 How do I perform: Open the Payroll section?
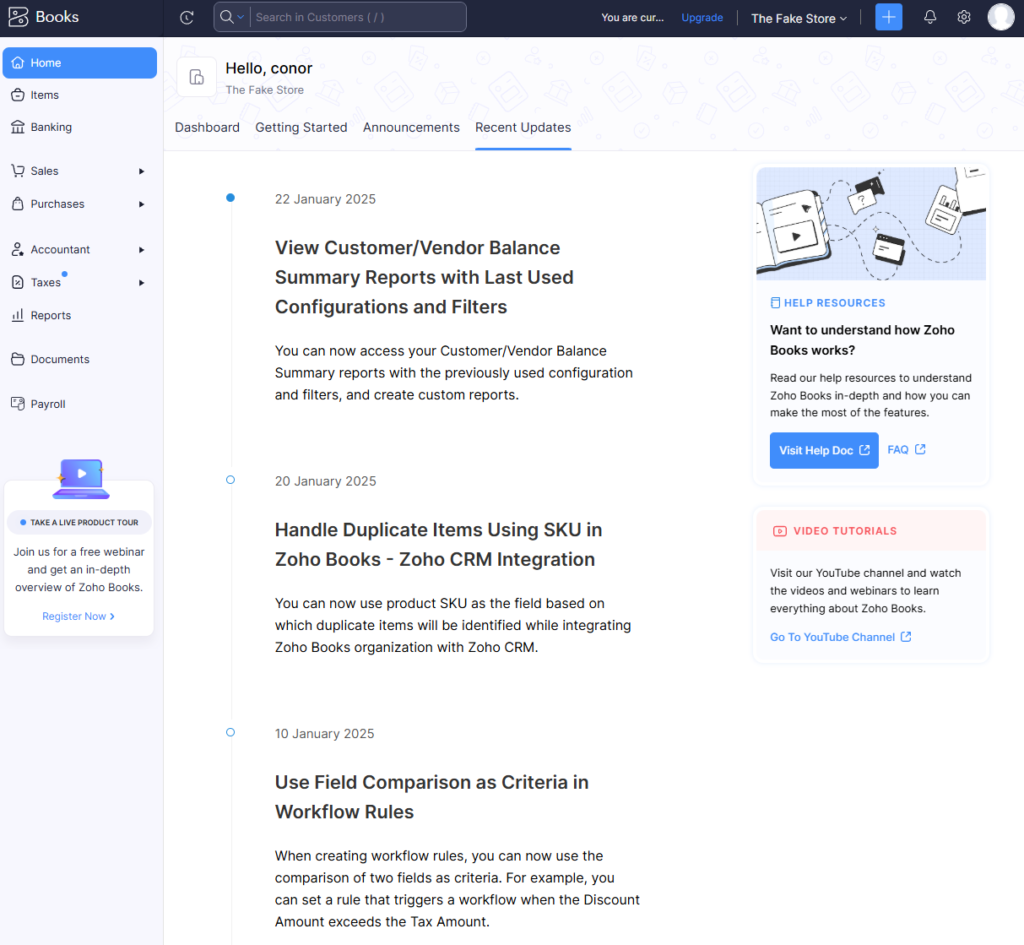(48, 403)
